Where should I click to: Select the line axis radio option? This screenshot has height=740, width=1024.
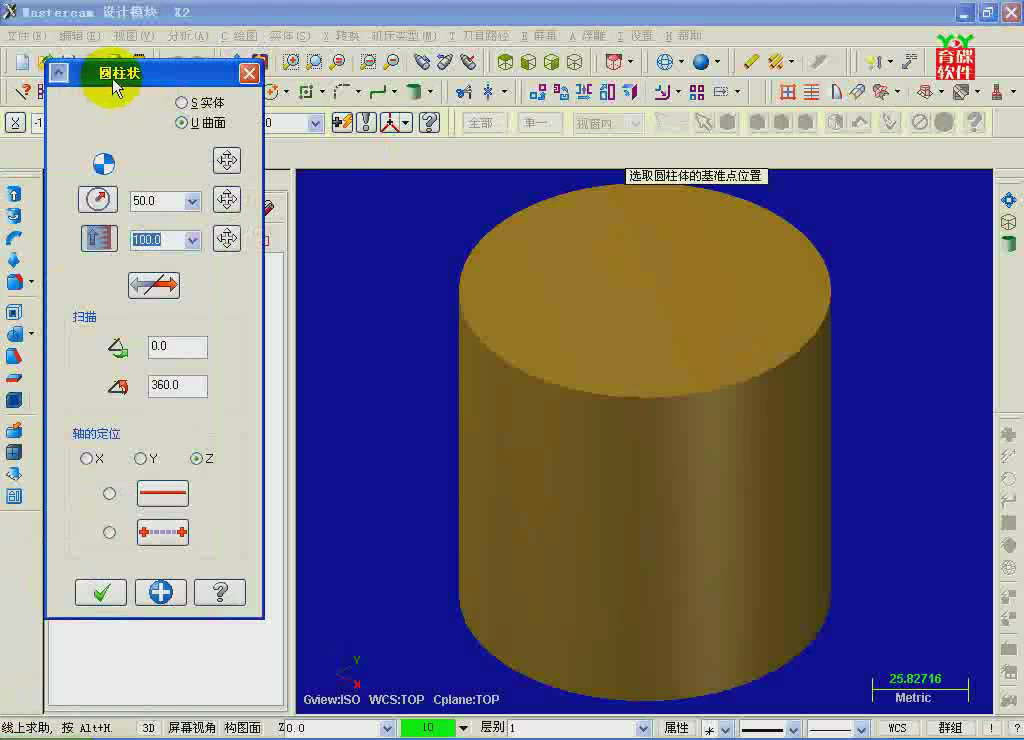[x=109, y=494]
